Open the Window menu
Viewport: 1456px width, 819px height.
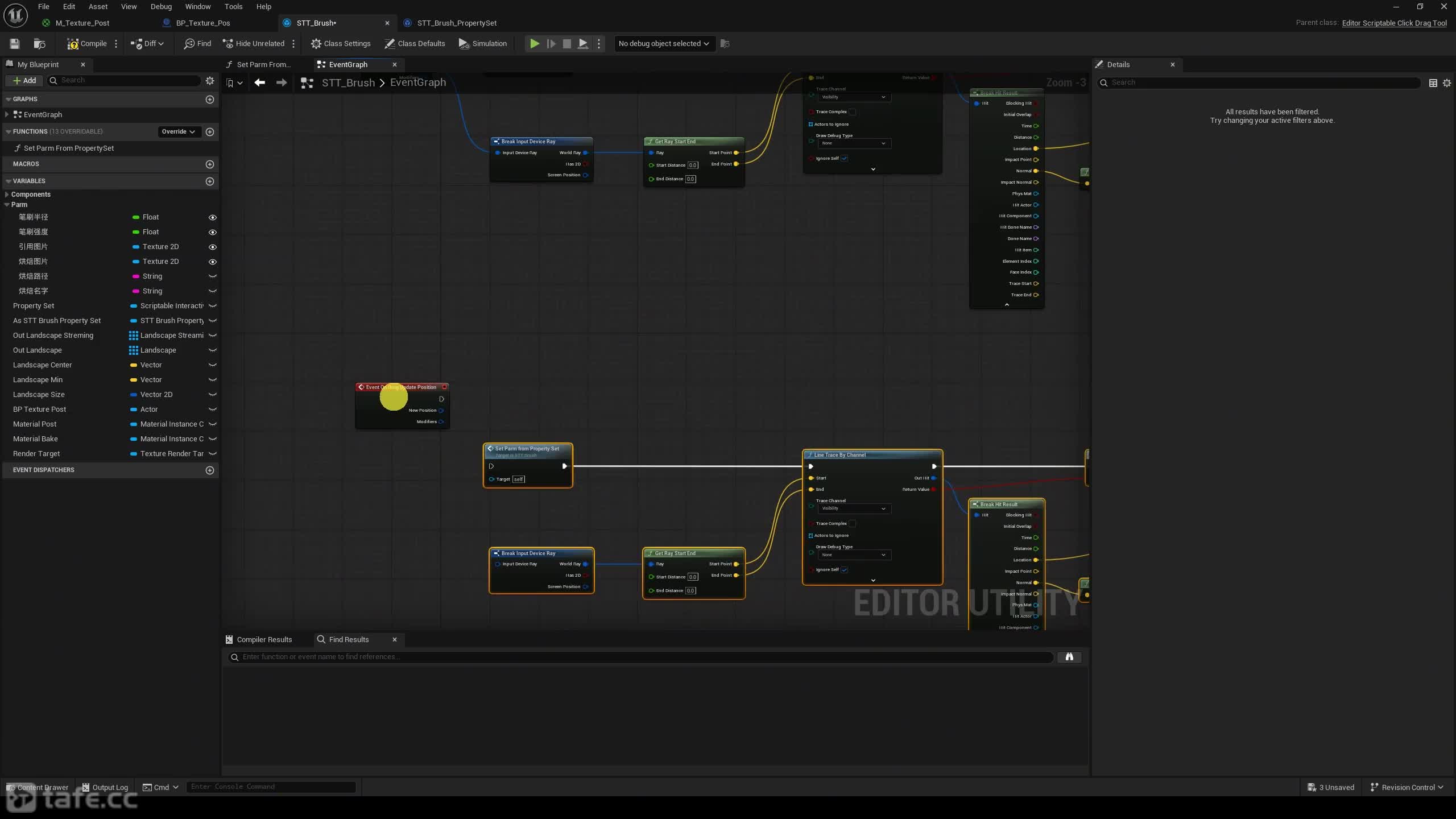[197, 7]
